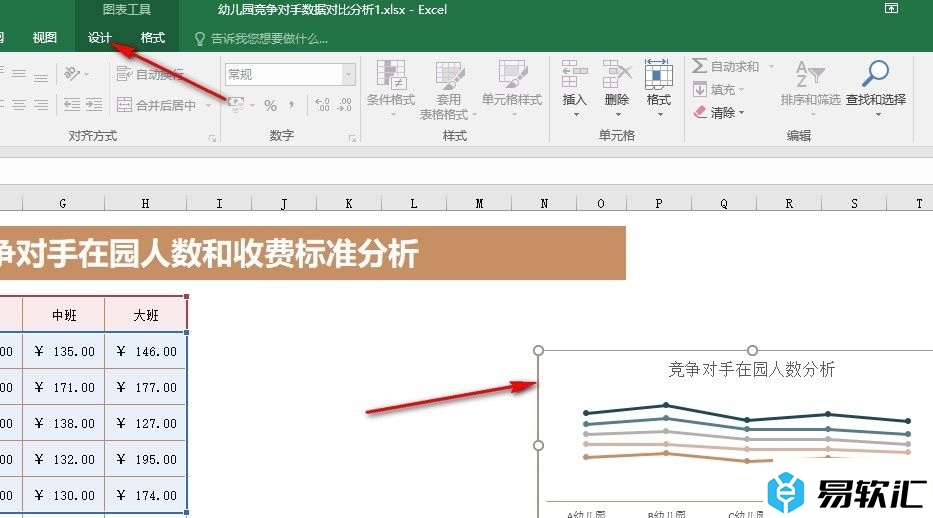933x518 pixels.
Task: Select the 中班 header cell
Action: pyautogui.click(x=64, y=315)
